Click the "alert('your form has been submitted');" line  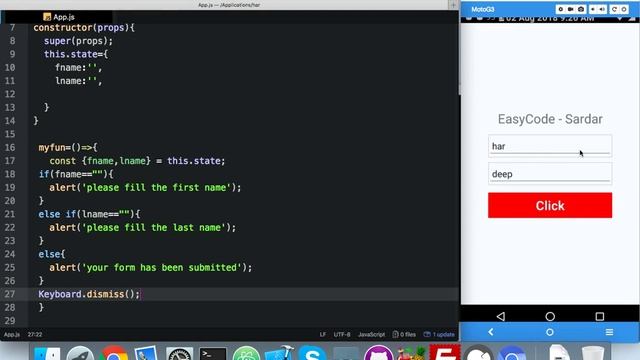(x=151, y=267)
